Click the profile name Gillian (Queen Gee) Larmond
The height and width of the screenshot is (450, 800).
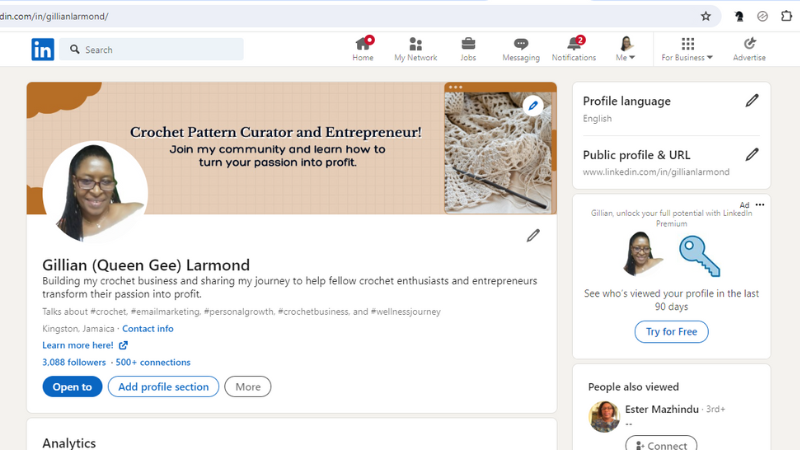(146, 265)
